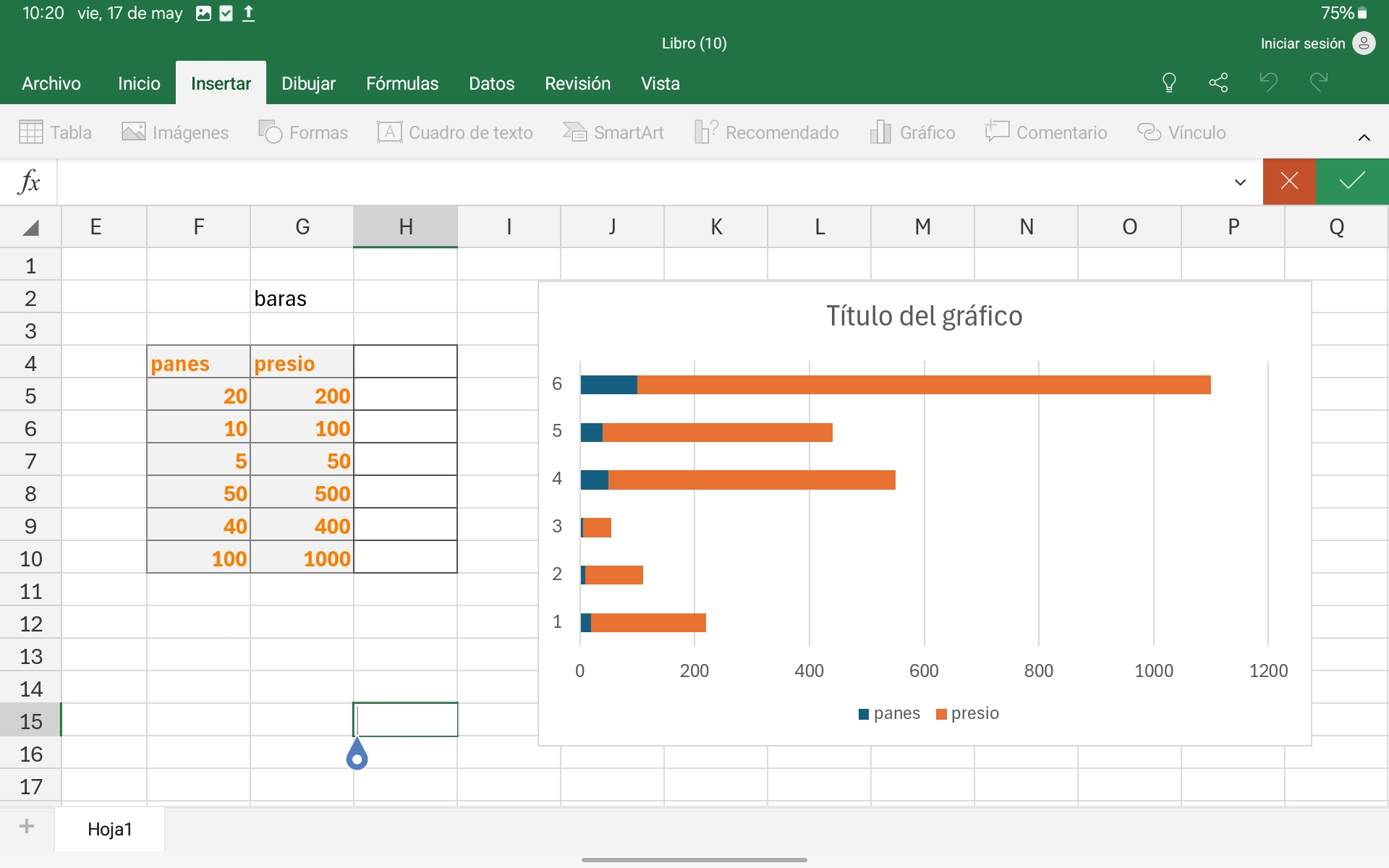Open the Imágenes insert option
Viewport: 1389px width, 868px height.
click(x=175, y=132)
